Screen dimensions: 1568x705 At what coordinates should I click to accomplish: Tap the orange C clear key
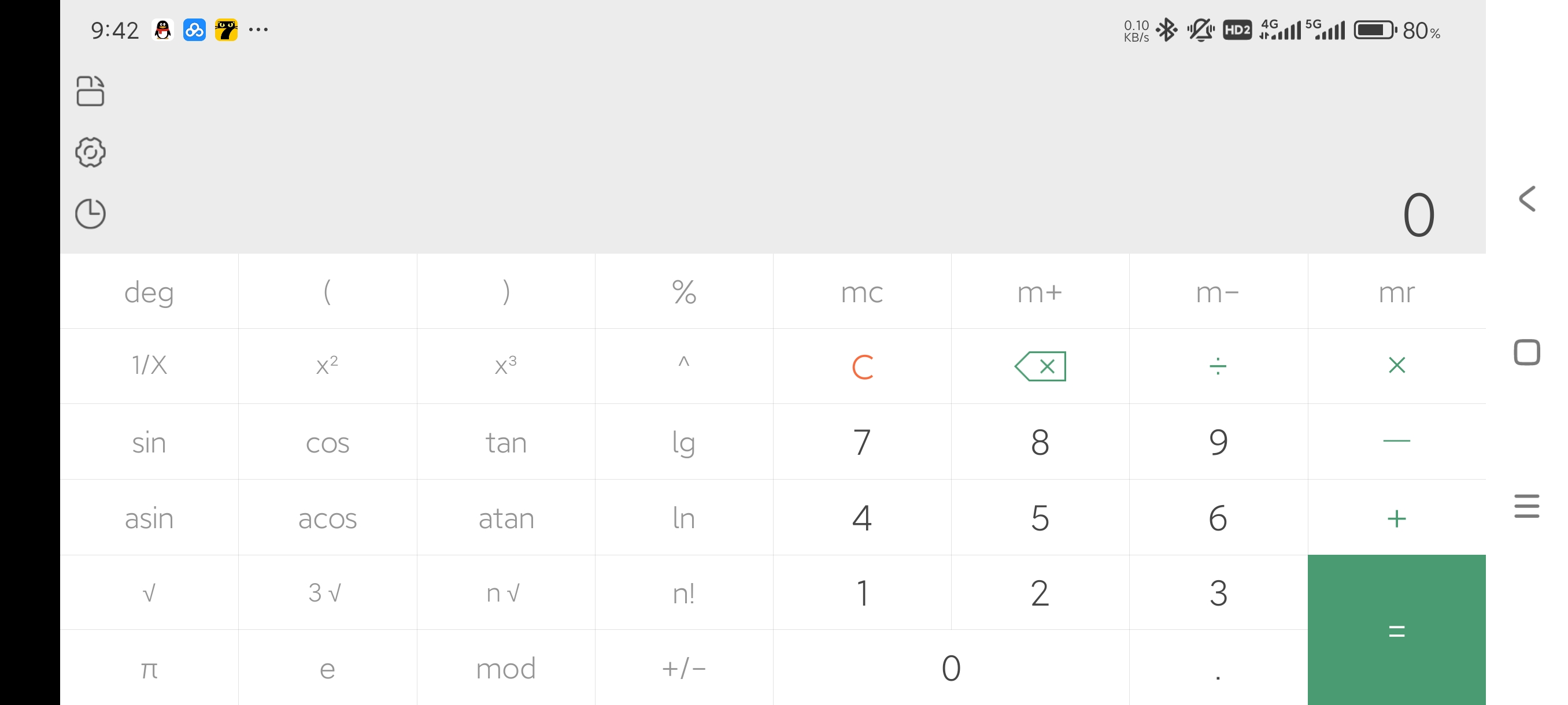click(862, 366)
